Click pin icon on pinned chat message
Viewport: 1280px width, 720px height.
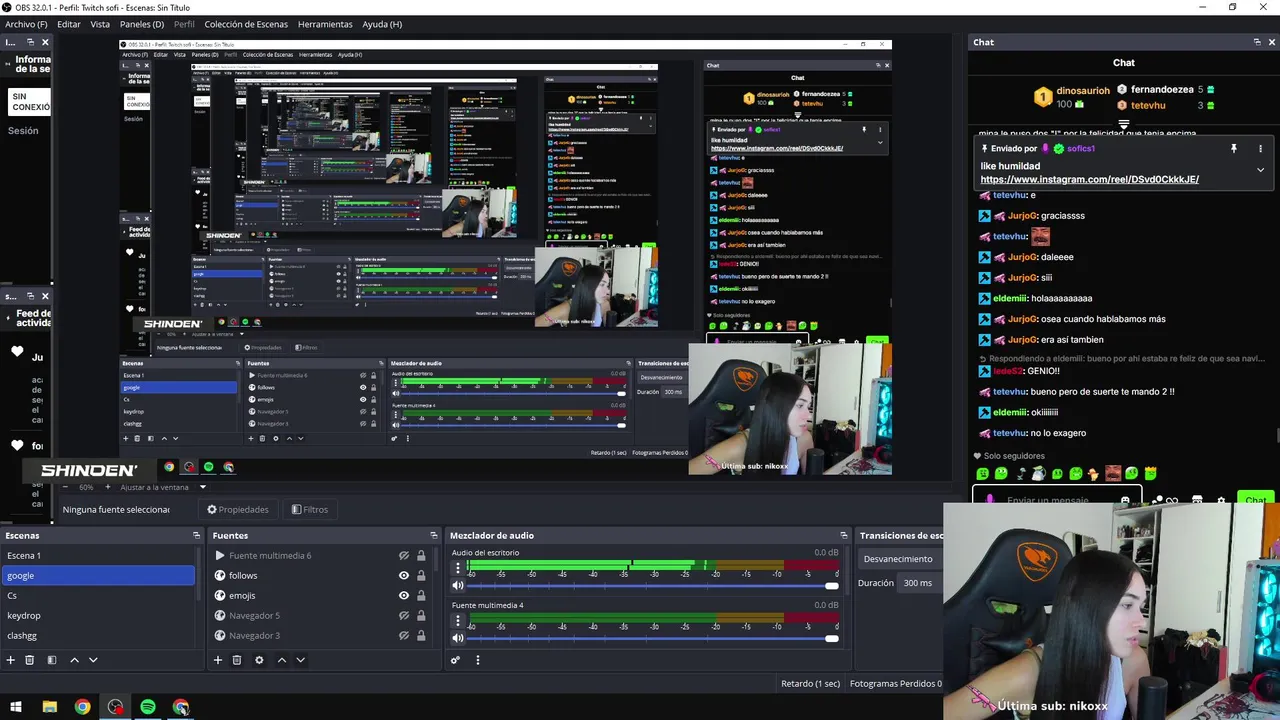1234,148
